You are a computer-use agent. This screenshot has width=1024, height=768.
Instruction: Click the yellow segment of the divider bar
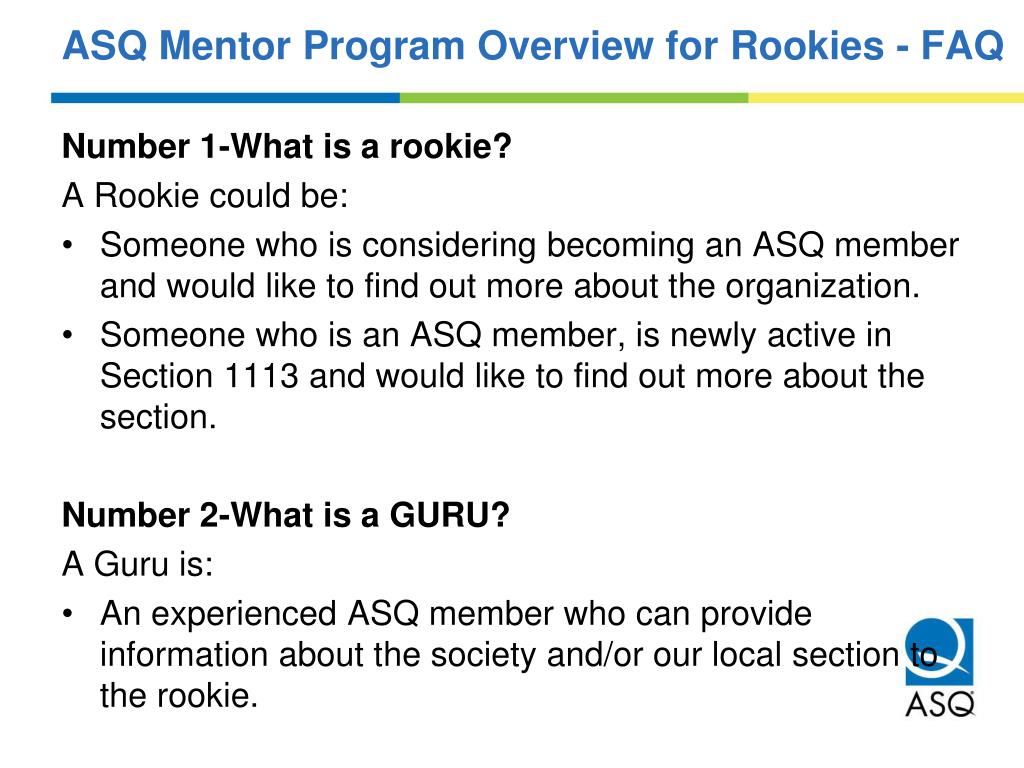click(886, 98)
